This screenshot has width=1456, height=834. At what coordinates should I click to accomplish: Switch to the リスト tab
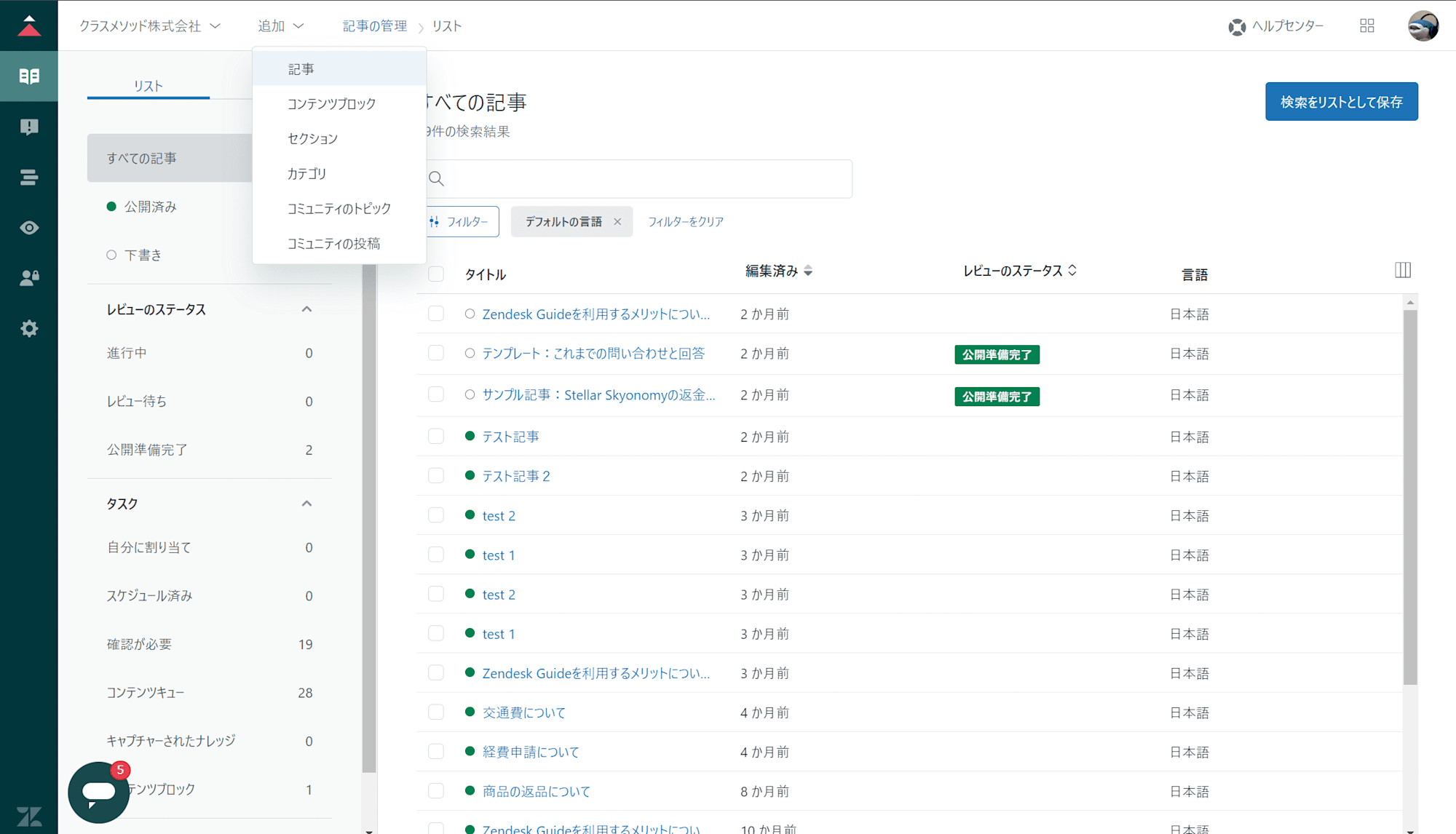149,86
